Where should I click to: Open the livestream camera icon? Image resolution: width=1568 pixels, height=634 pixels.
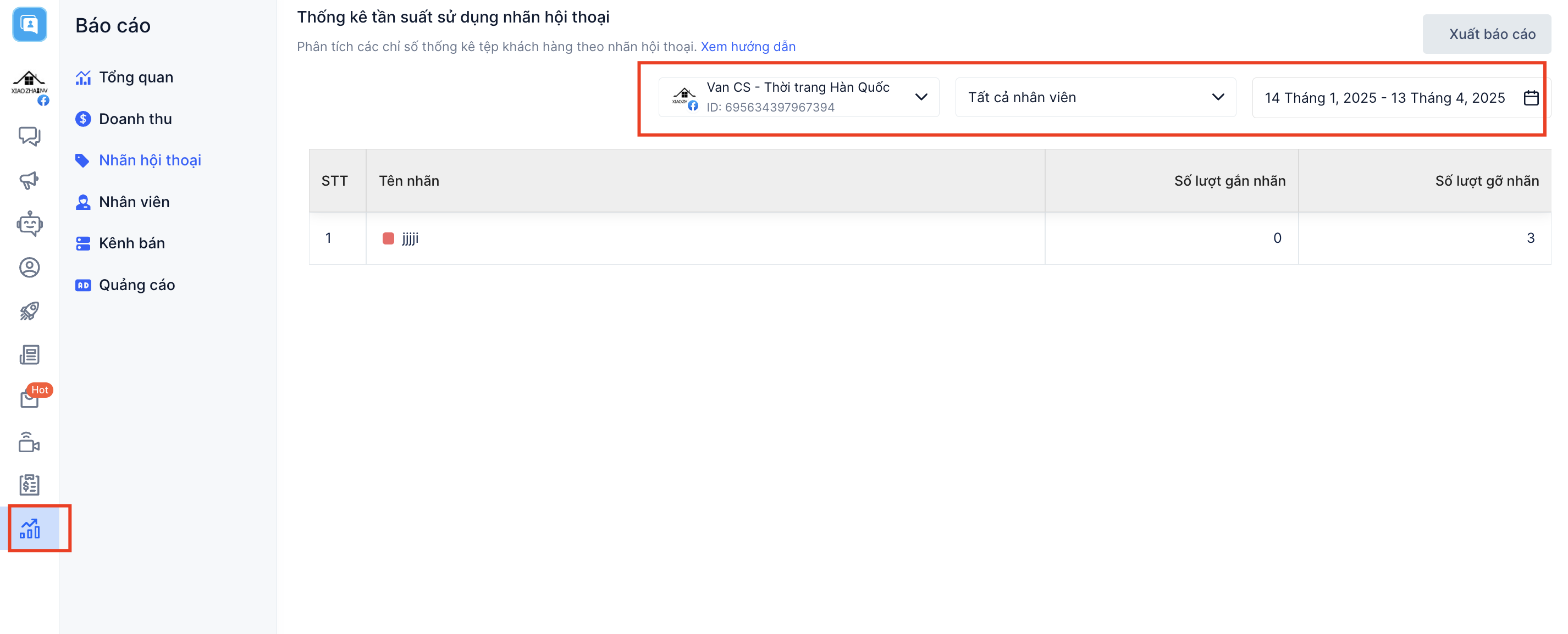point(29,442)
